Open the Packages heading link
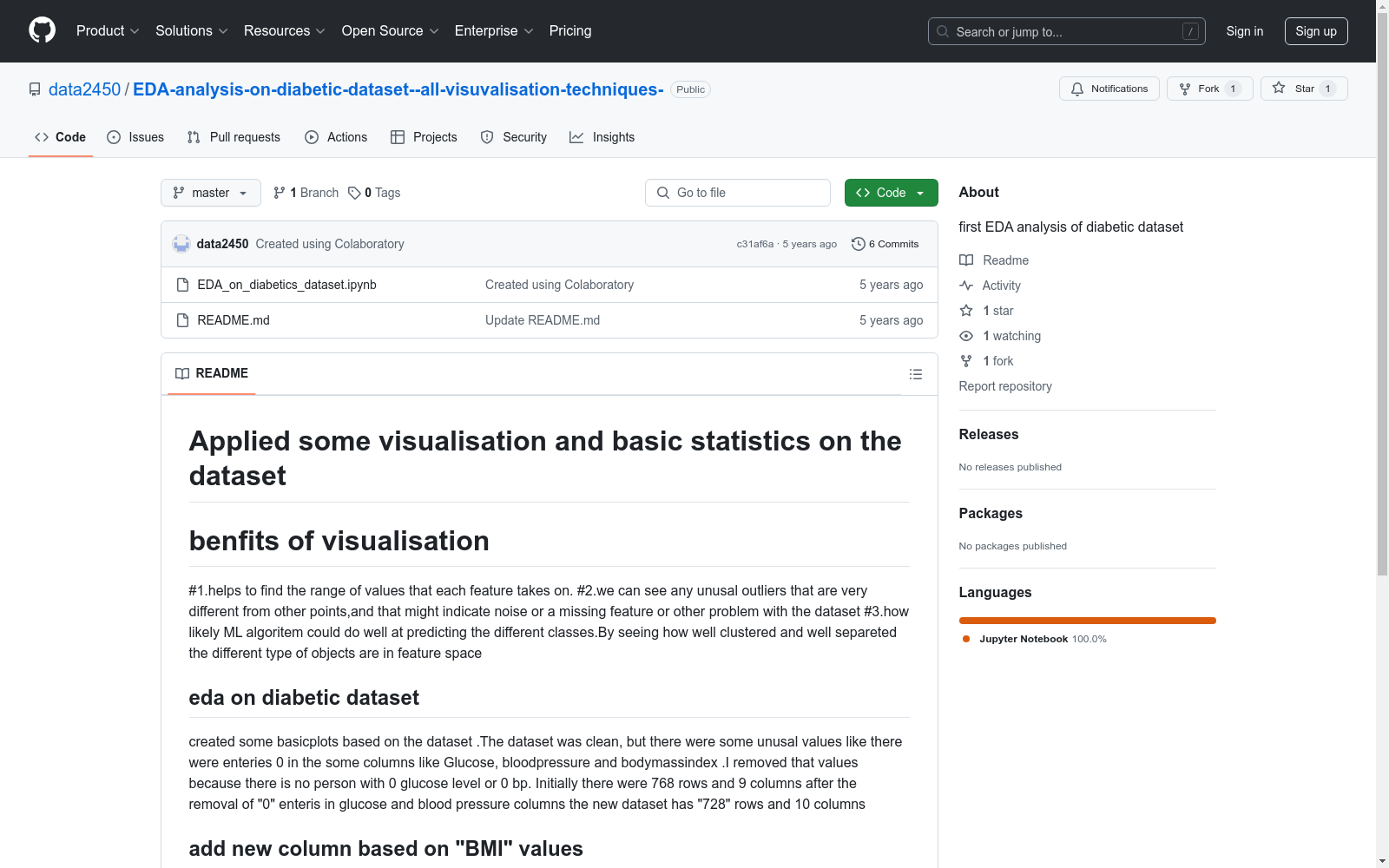Viewport: 1389px width, 868px height. tap(991, 513)
